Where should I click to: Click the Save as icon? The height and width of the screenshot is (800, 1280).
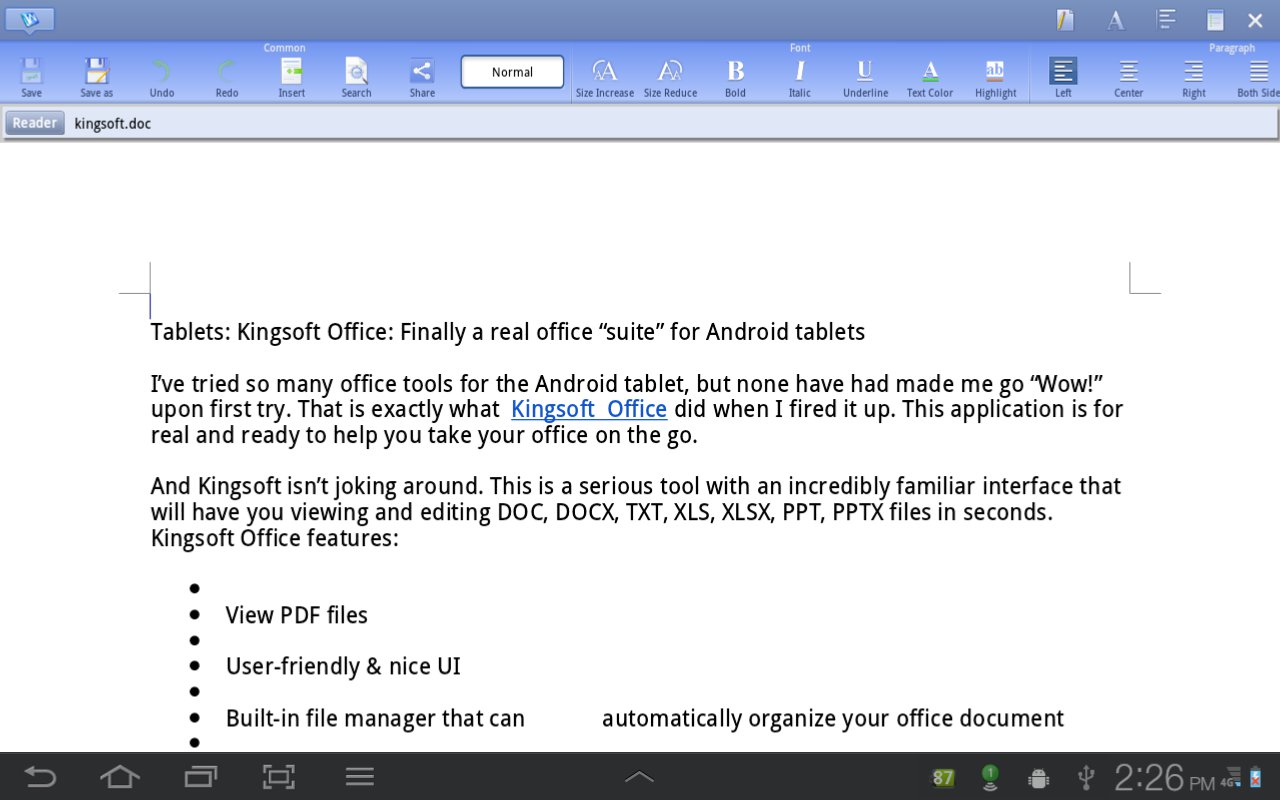96,76
